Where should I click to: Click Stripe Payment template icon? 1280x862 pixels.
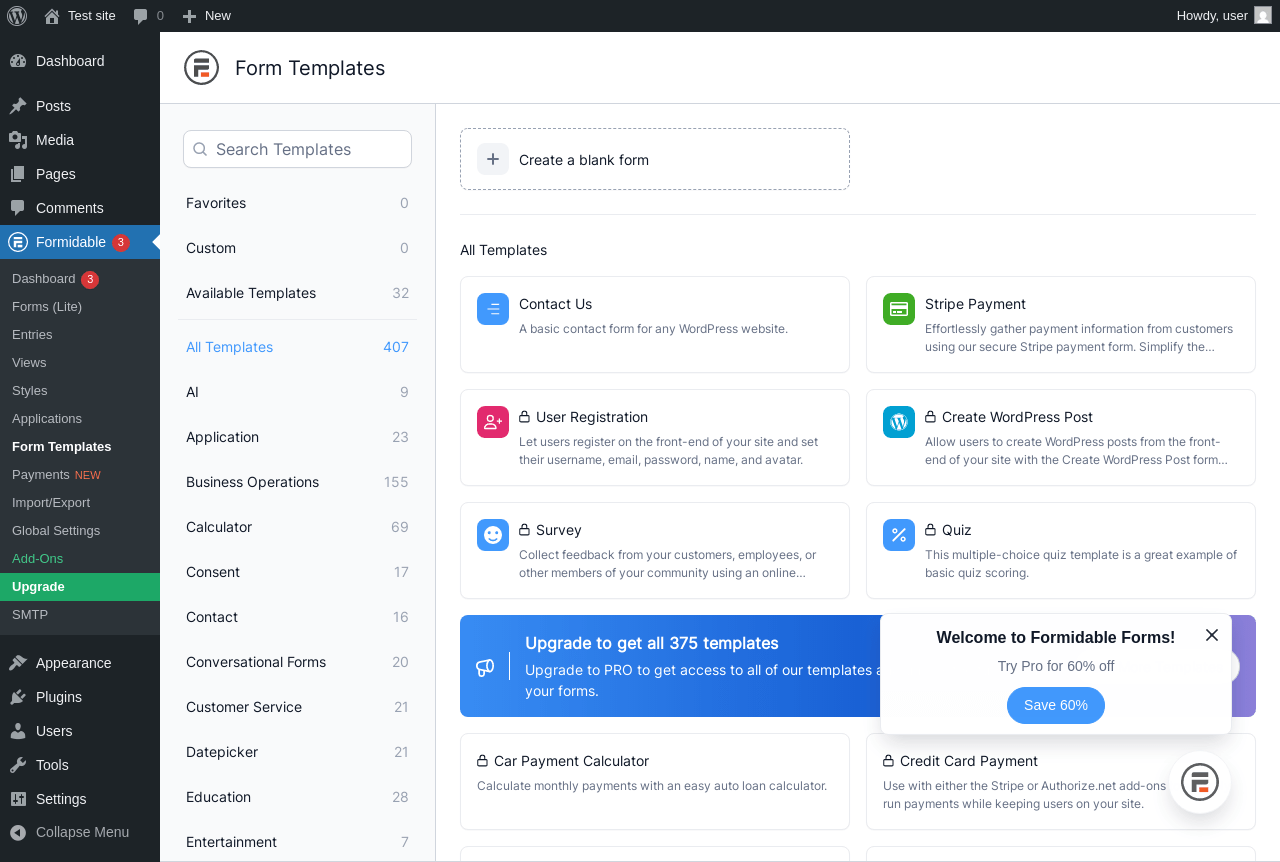point(899,309)
